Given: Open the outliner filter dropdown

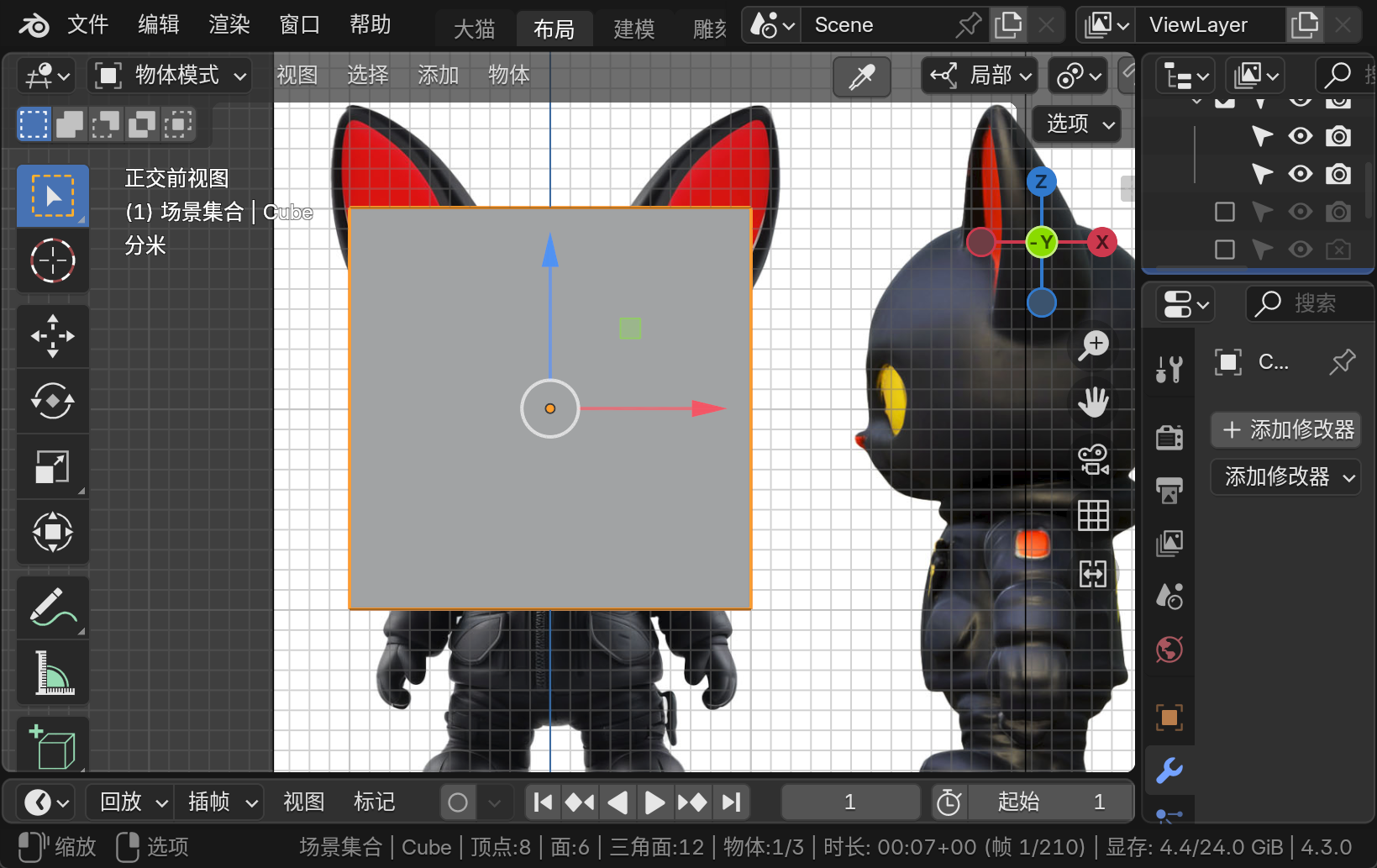Looking at the screenshot, I should [1255, 76].
